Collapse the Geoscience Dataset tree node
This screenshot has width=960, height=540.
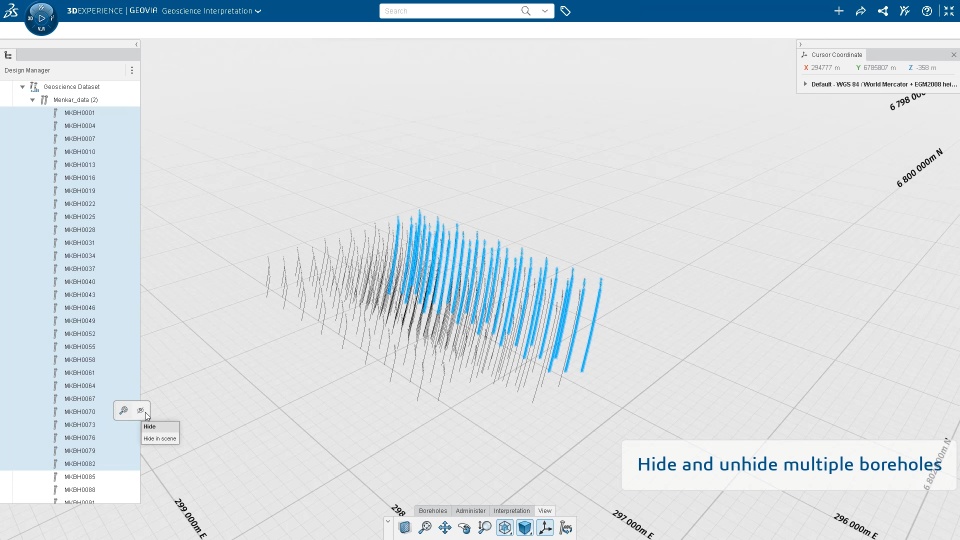click(23, 87)
